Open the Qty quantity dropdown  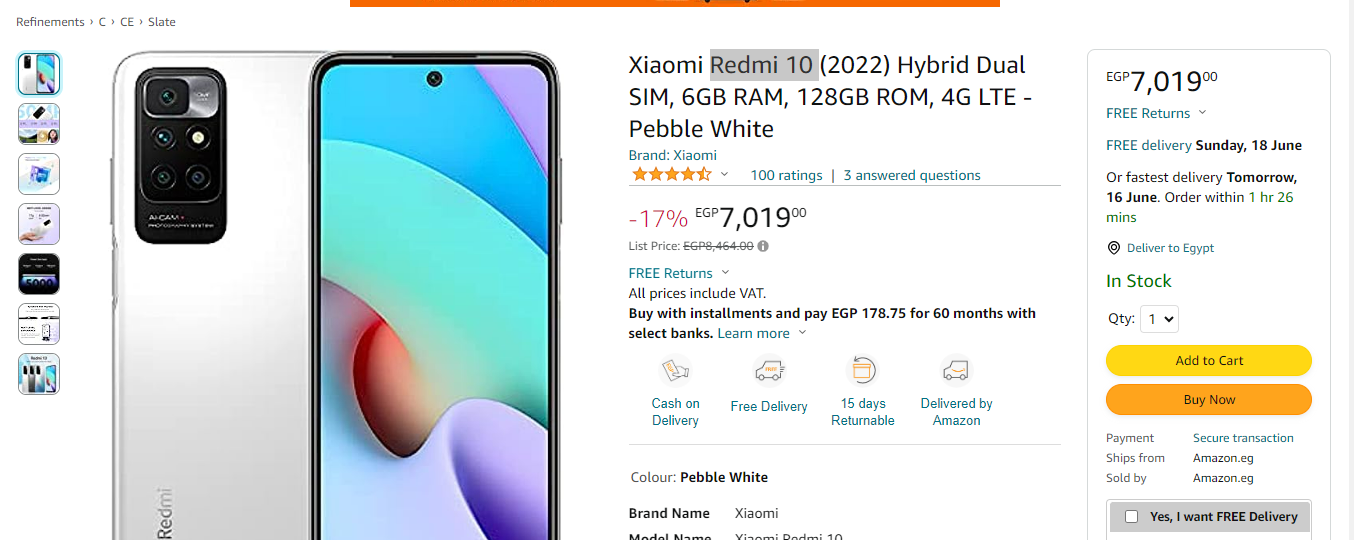click(1161, 319)
